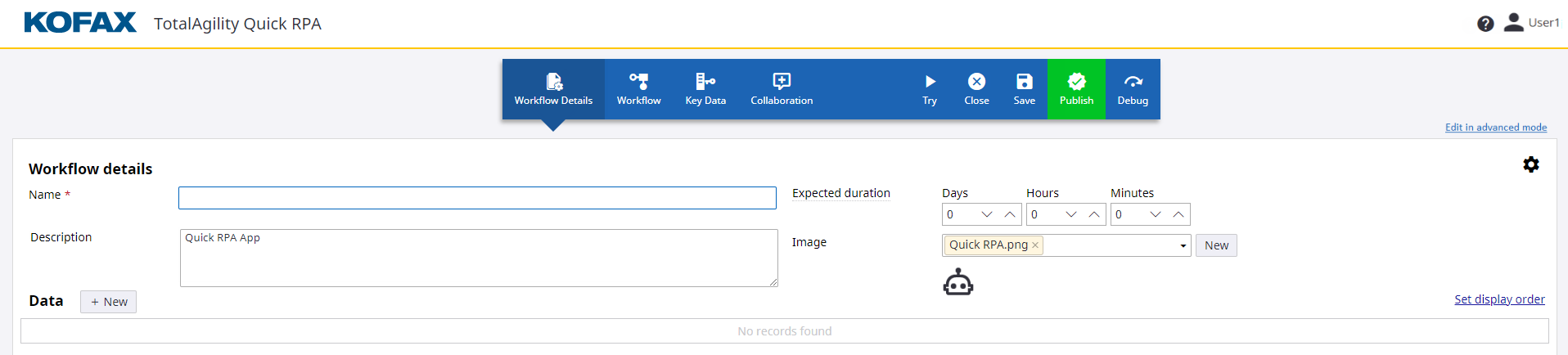Increase the Minutes value

coord(1178,214)
